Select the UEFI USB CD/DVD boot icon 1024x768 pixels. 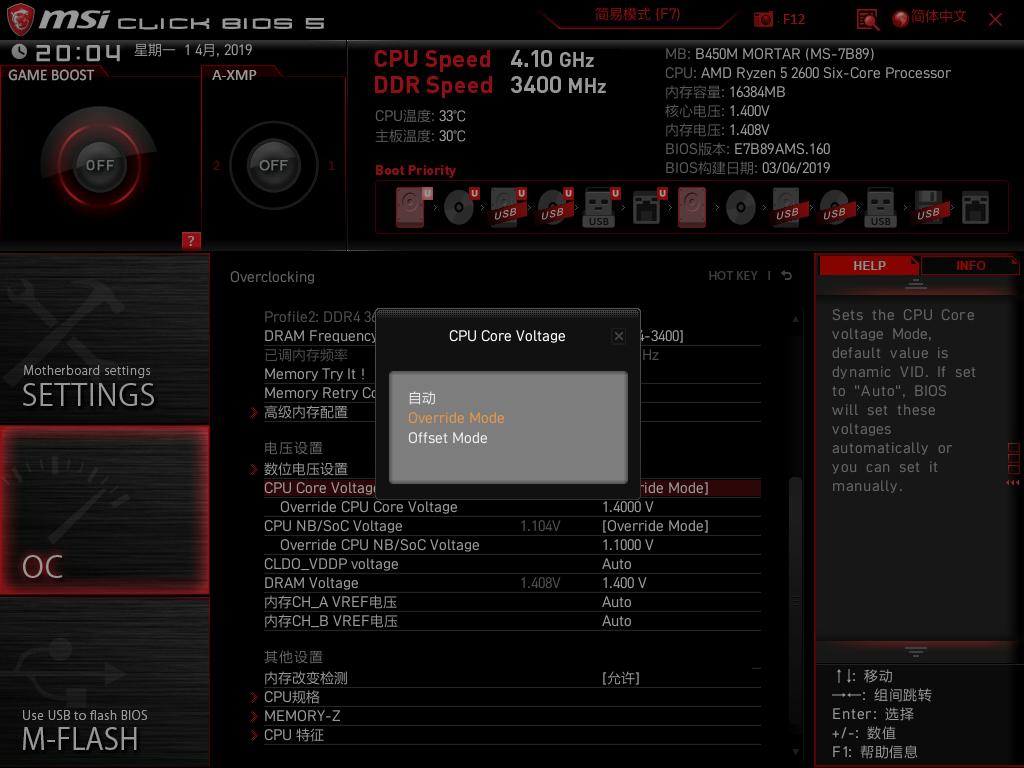pyautogui.click(x=555, y=207)
